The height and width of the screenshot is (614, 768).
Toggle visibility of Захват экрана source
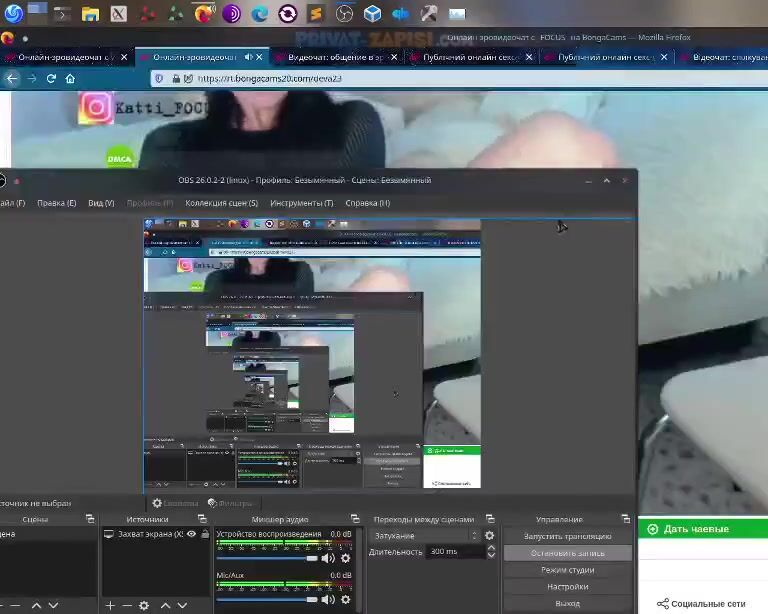click(191, 534)
